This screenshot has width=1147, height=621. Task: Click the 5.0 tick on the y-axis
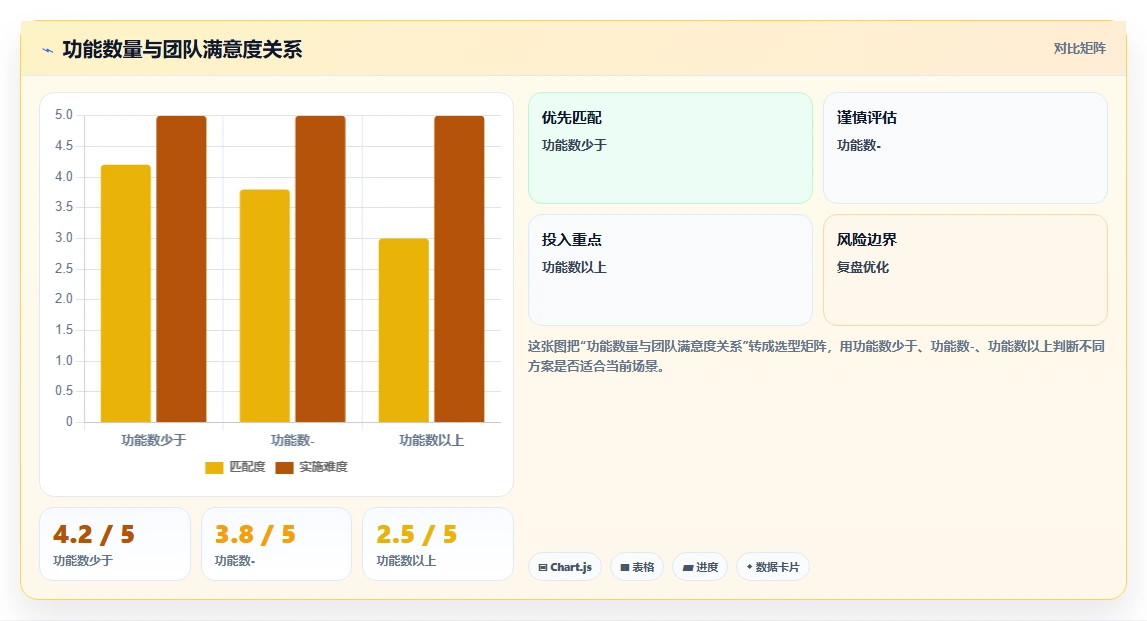coord(64,115)
